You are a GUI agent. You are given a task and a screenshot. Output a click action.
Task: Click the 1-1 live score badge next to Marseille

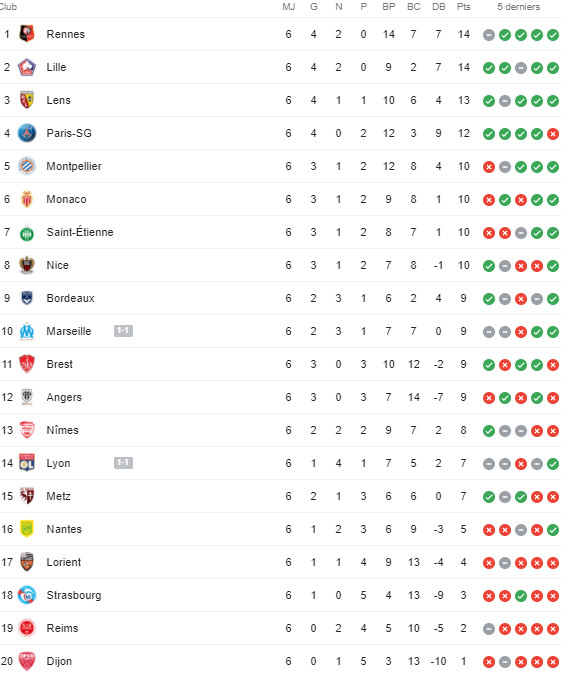tap(123, 331)
